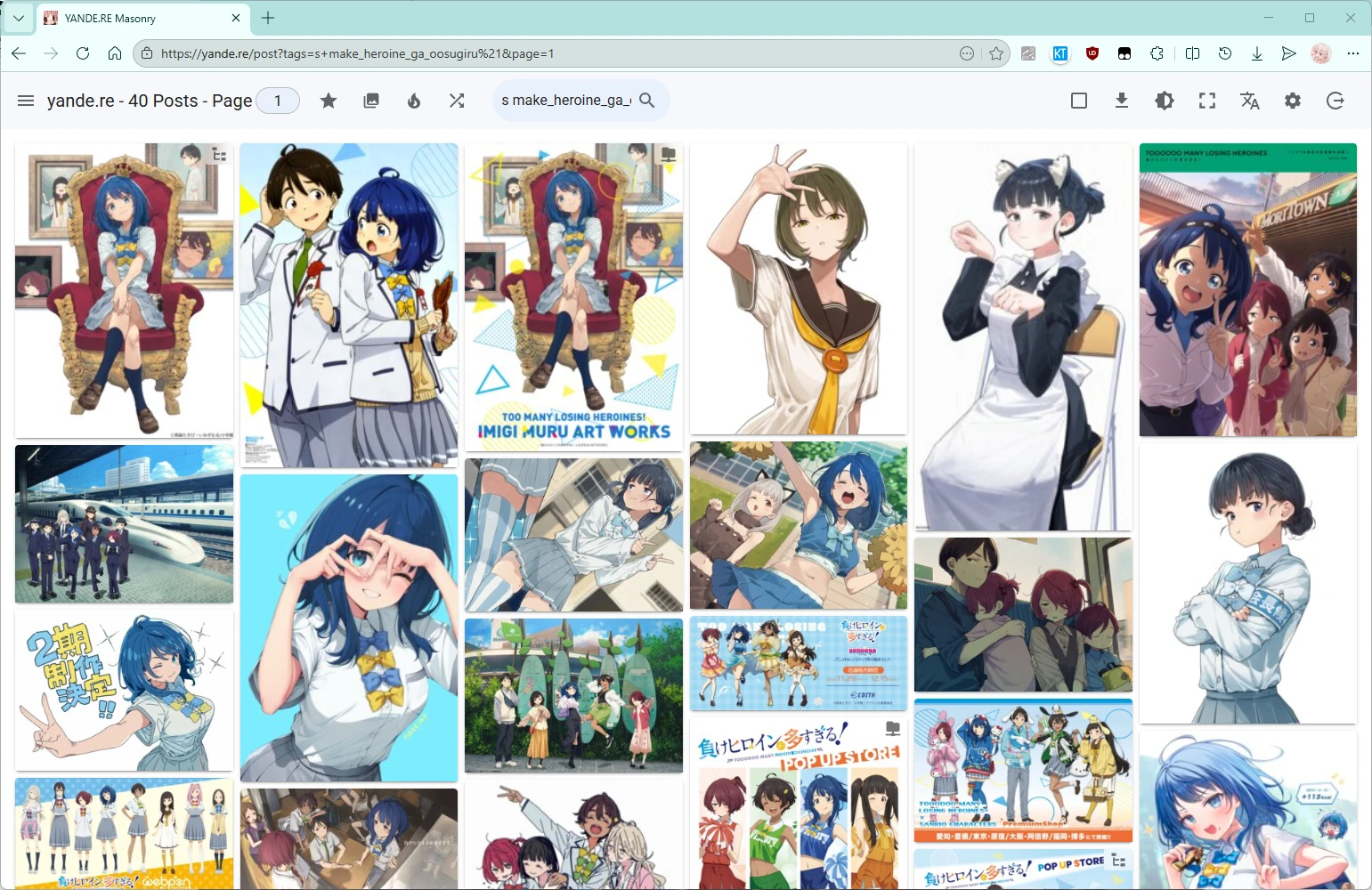Open the striped-stockings lying girl thumbnail
1372x890 pixels.
click(573, 535)
